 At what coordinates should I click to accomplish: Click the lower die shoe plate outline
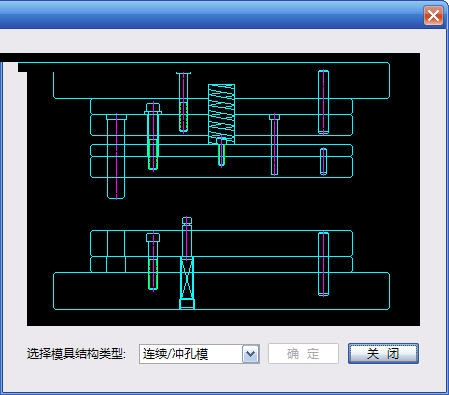(221, 291)
